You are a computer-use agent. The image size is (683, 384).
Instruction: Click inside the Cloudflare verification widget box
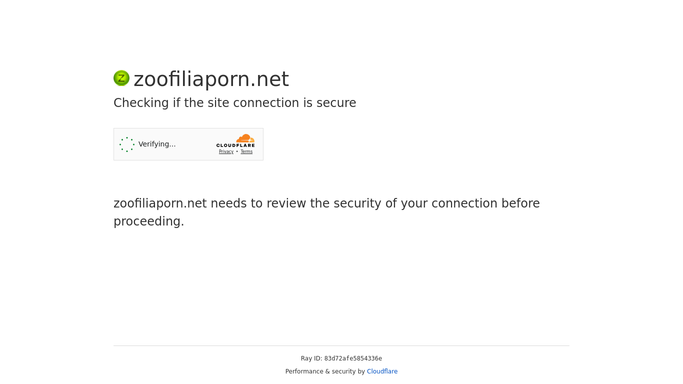tap(189, 144)
